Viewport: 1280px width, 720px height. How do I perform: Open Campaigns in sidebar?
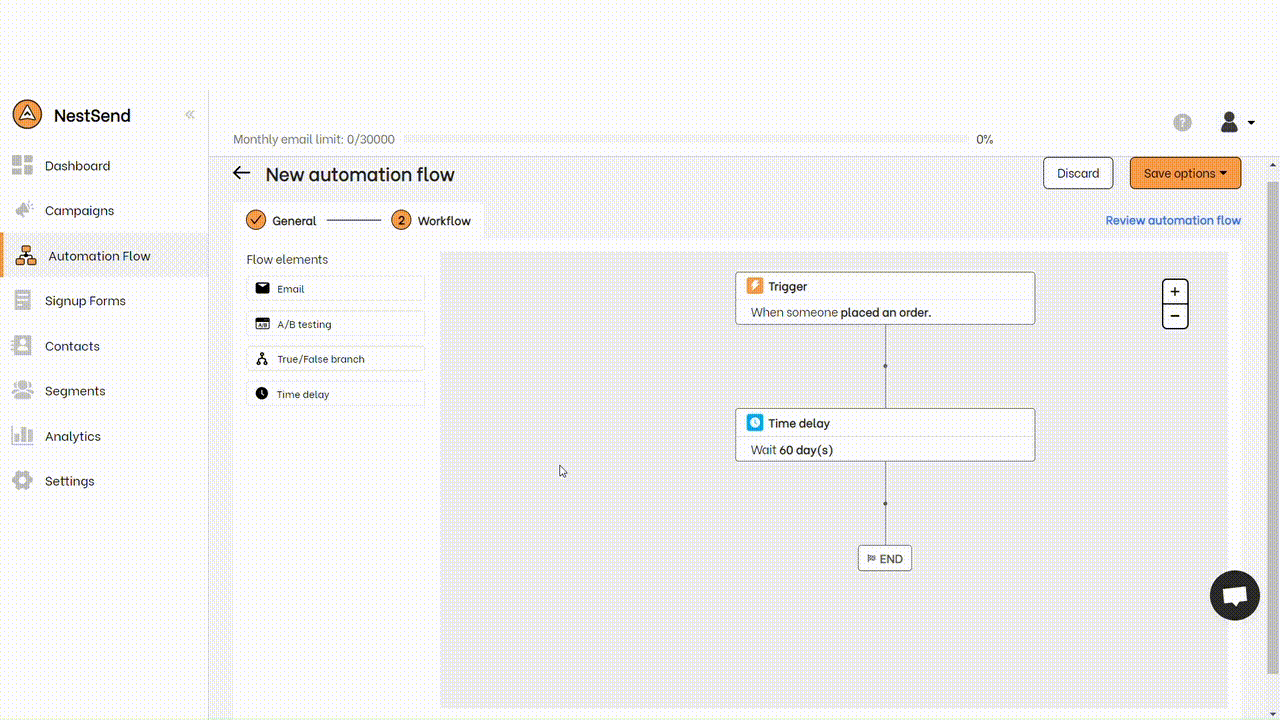pyautogui.click(x=104, y=211)
